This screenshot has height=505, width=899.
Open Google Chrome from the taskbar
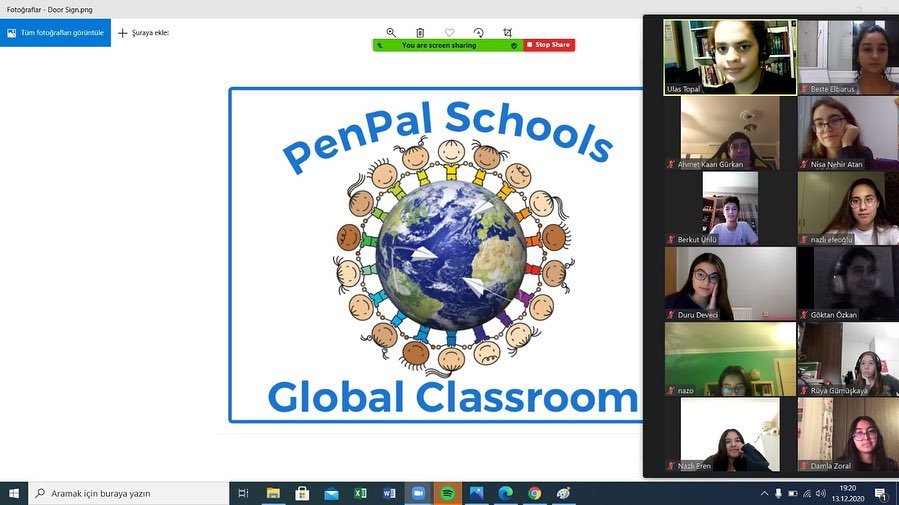tap(534, 493)
